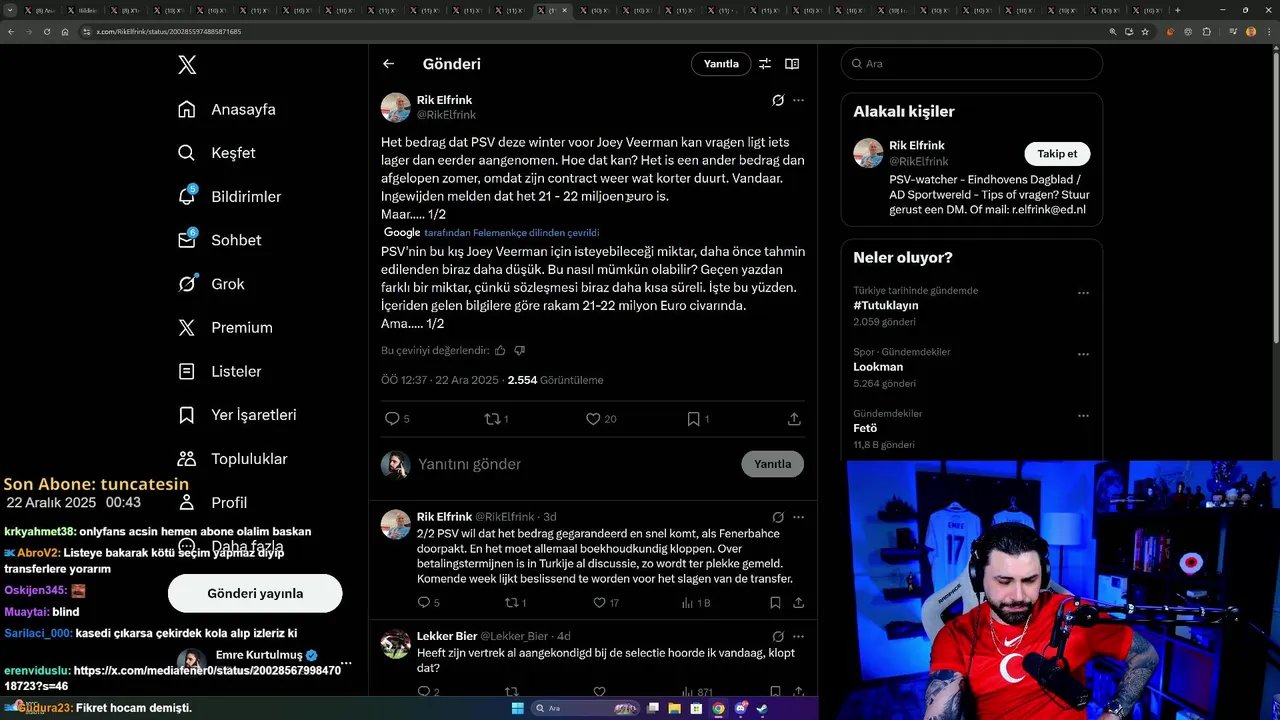Viewport: 1280px width, 720px height.
Task: Click Rik Elfrink avatar on main post
Action: tap(396, 108)
